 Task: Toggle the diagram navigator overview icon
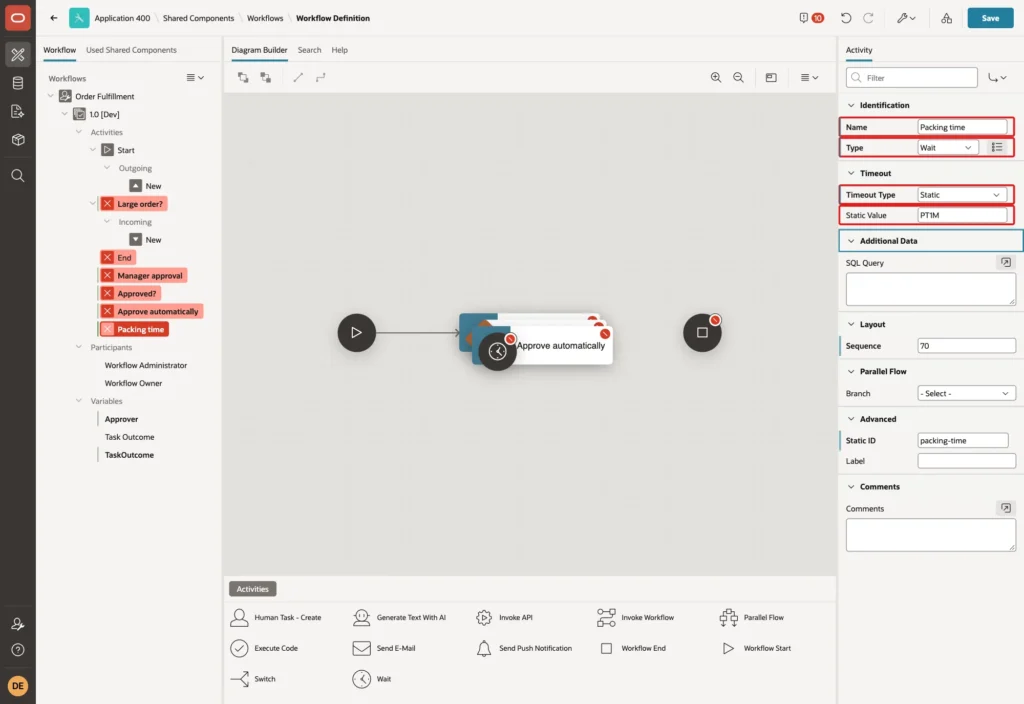pos(771,78)
